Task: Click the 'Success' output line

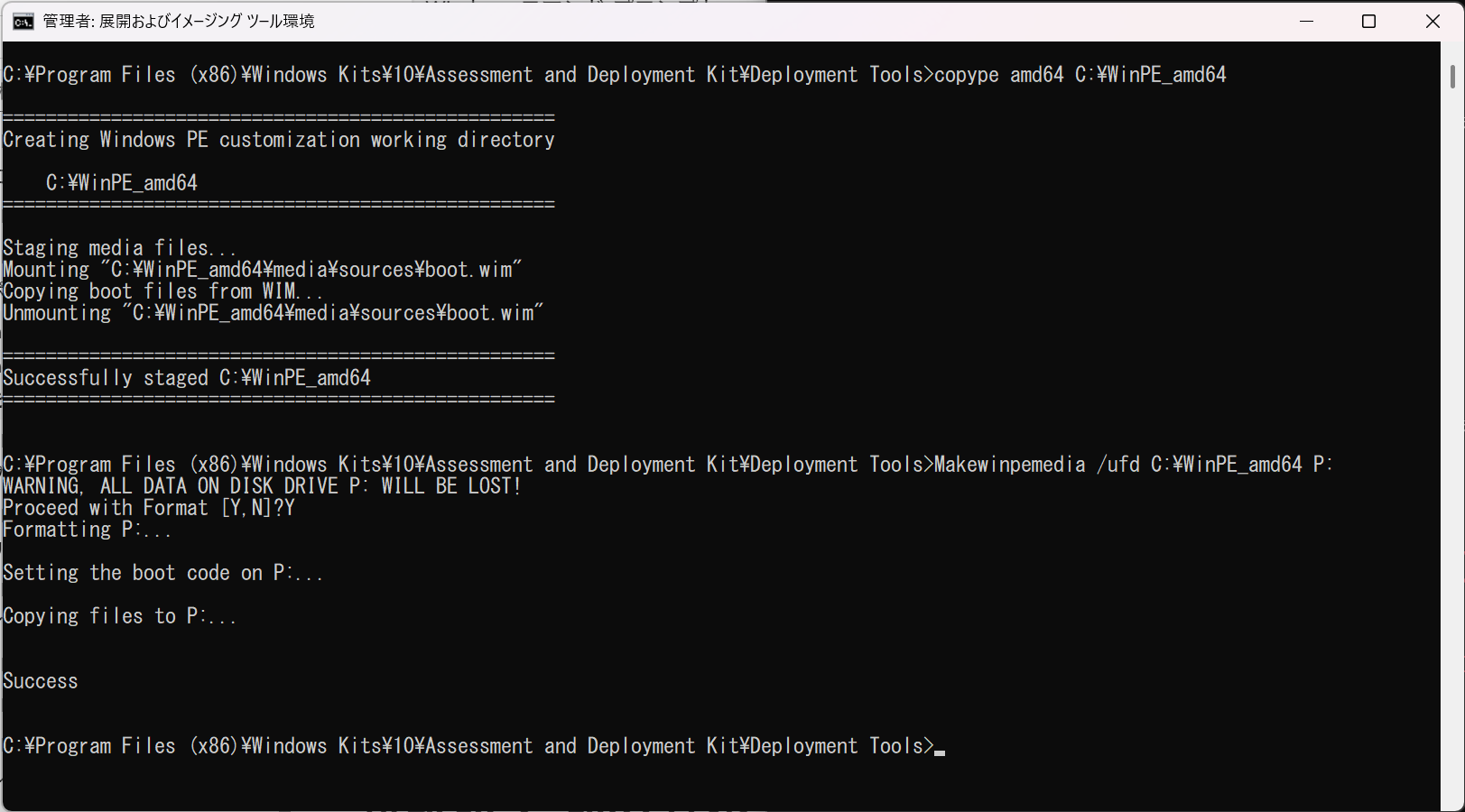Action: tap(41, 681)
